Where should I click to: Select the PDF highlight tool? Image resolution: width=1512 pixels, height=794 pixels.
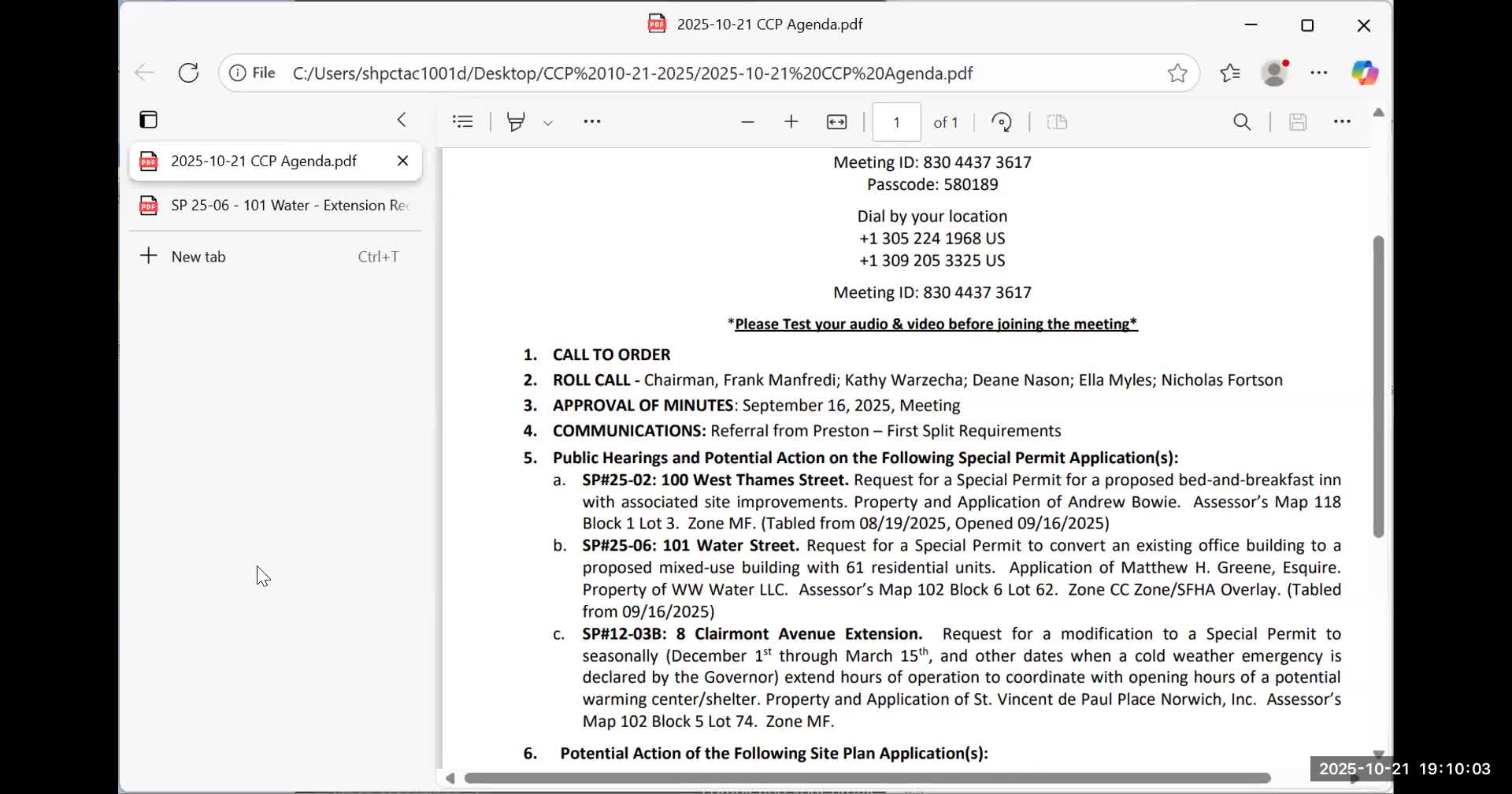[x=516, y=122]
